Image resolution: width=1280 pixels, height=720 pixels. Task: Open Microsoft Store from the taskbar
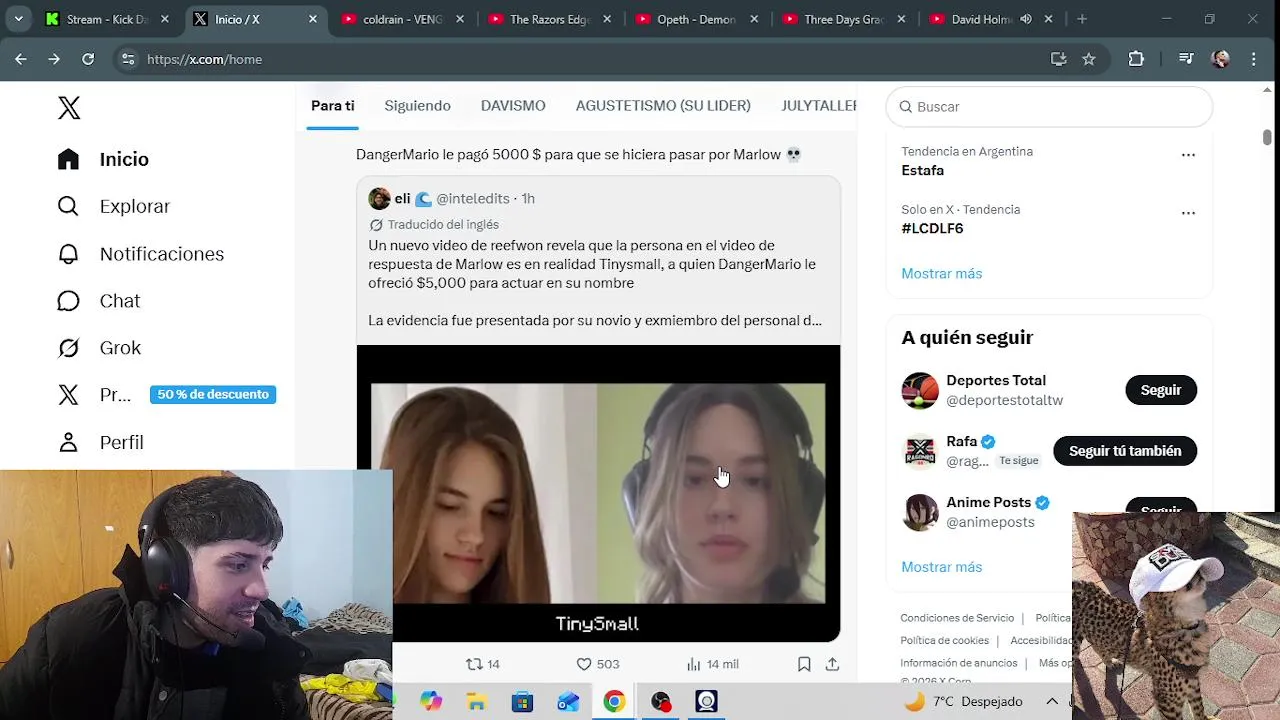click(x=522, y=701)
